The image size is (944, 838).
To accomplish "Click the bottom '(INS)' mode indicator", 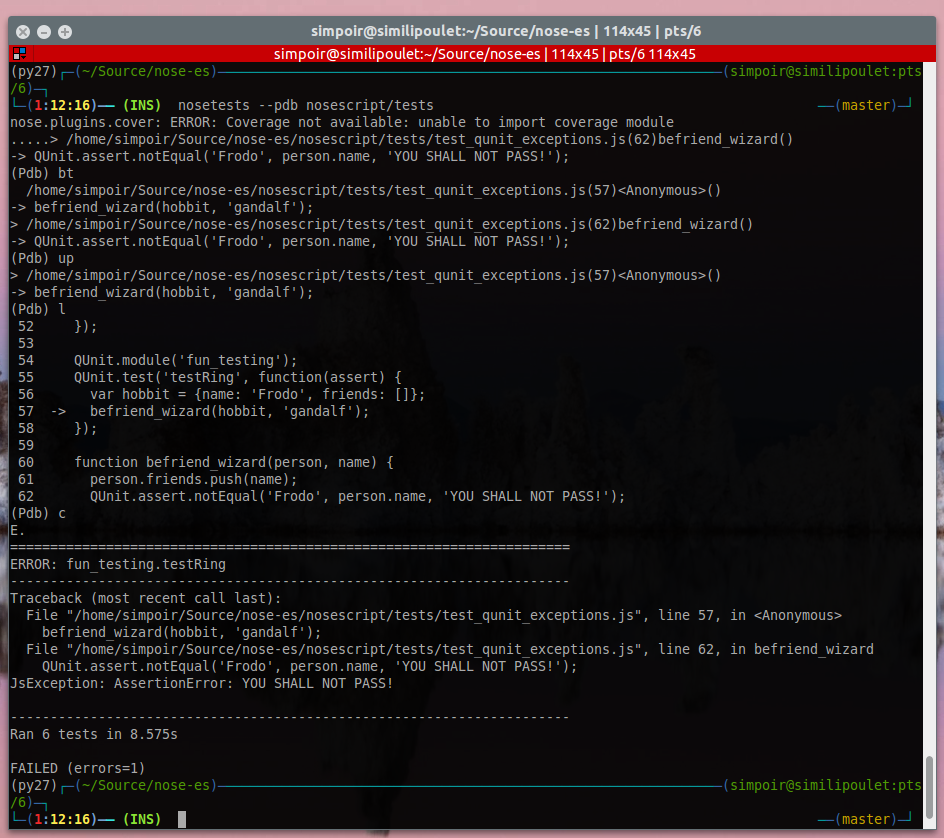I will pos(142,819).
